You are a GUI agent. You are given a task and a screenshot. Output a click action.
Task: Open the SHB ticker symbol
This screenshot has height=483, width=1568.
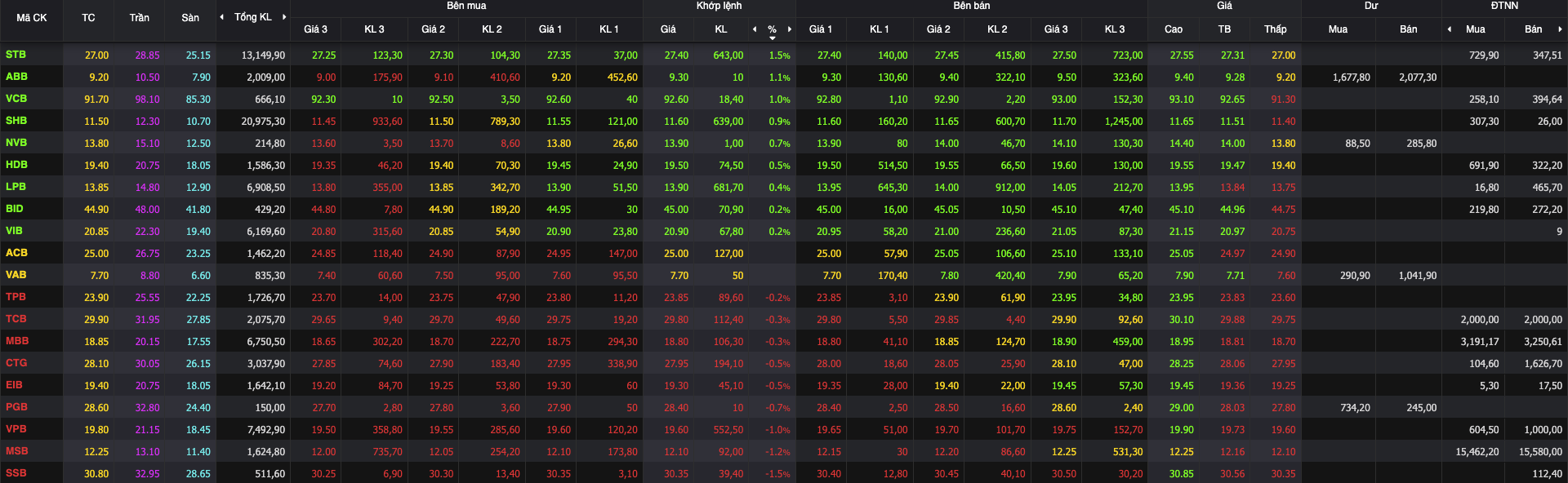point(16,121)
